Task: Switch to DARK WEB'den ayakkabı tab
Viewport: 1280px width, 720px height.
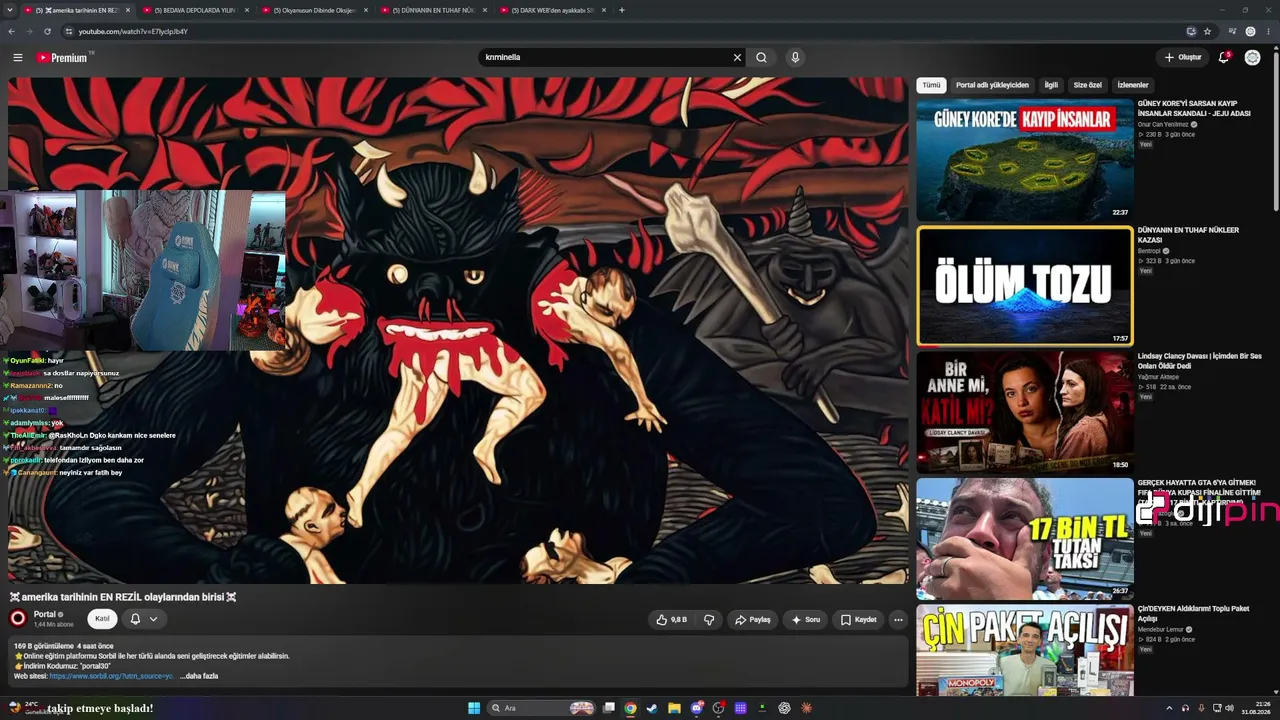Action: [552, 10]
